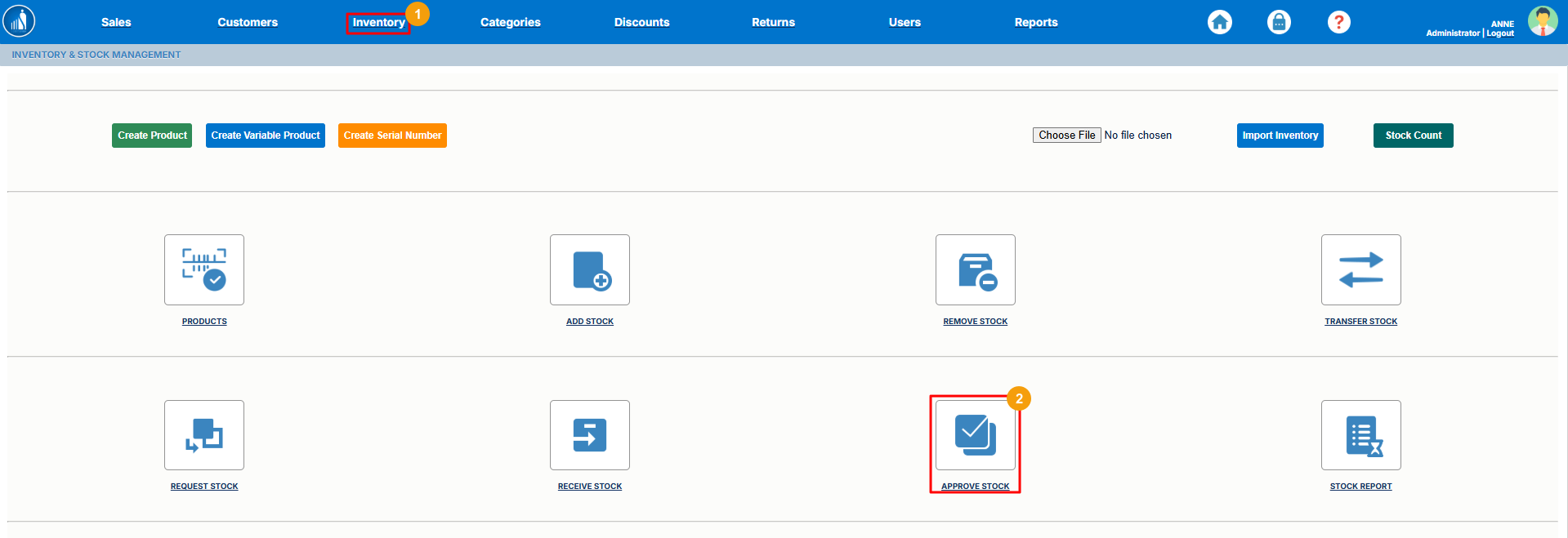This screenshot has height=538, width=1568.
Task: Click Choose File to upload inventory
Action: 1066,136
